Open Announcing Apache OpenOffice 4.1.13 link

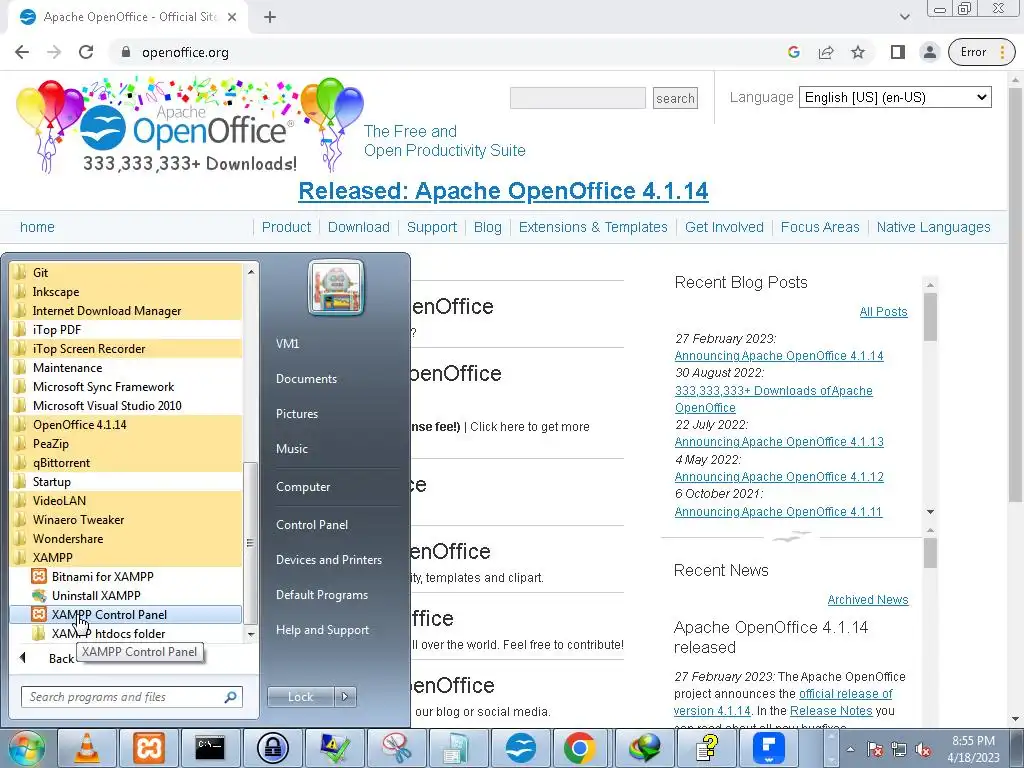(x=778, y=442)
